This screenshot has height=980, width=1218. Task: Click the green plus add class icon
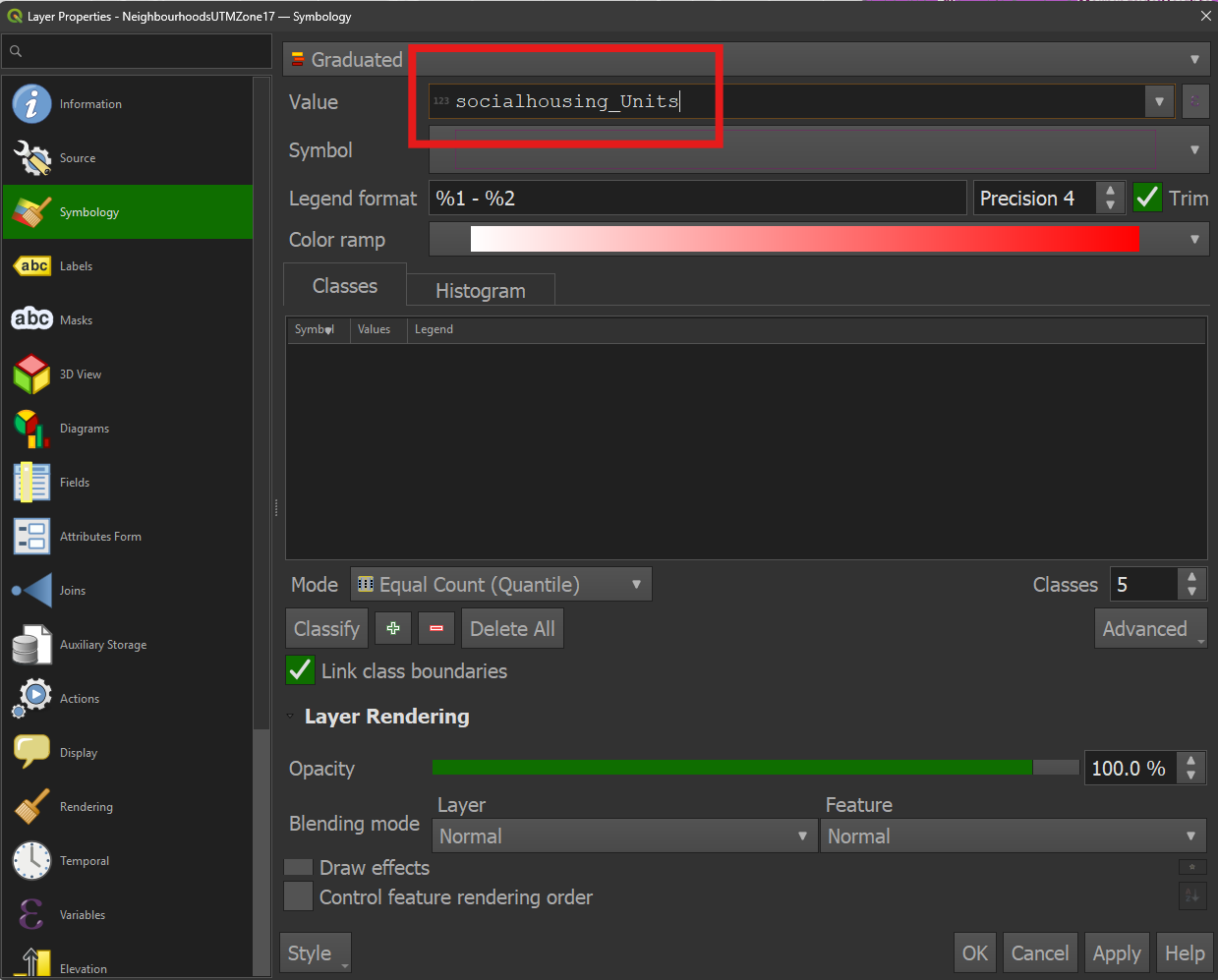(393, 629)
